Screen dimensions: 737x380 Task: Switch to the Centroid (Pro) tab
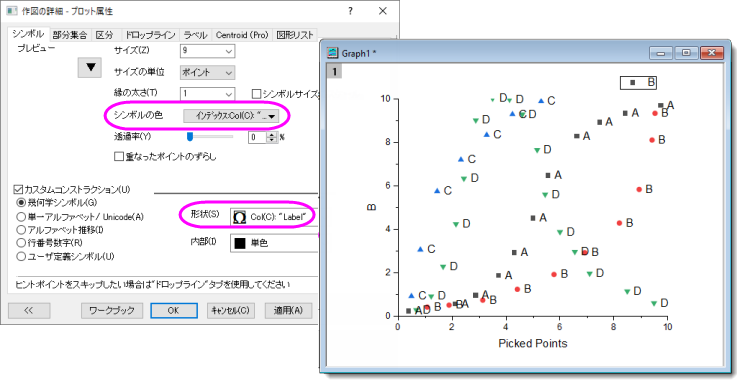(x=242, y=35)
